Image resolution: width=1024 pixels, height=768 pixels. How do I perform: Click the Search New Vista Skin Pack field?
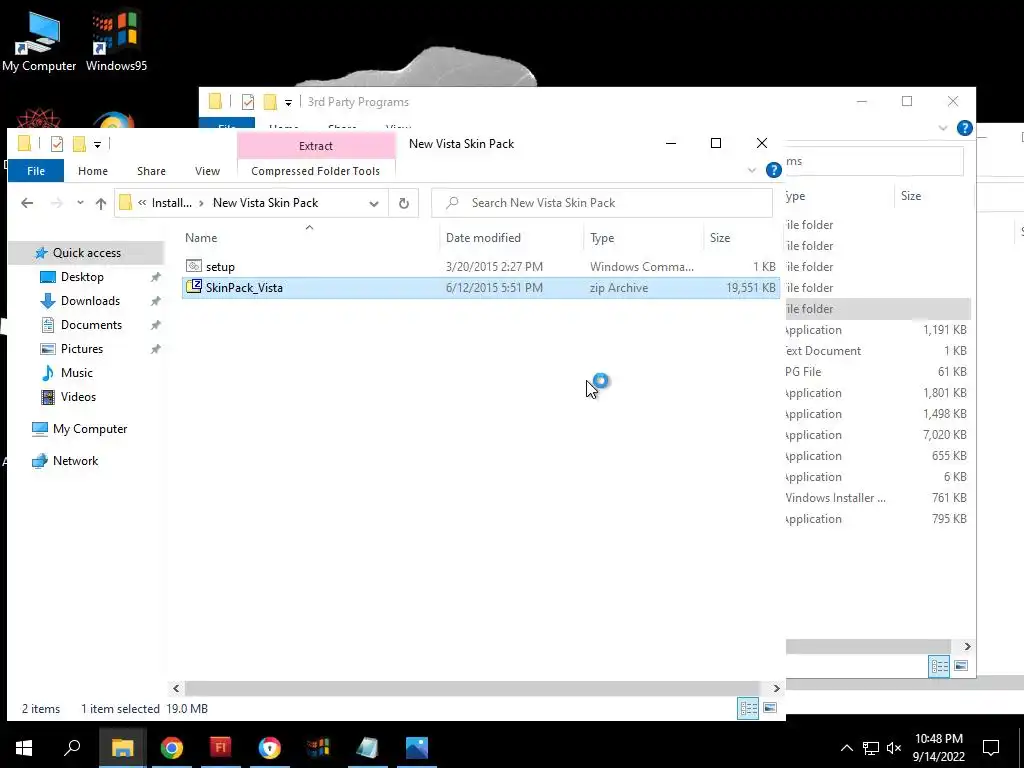click(x=601, y=203)
